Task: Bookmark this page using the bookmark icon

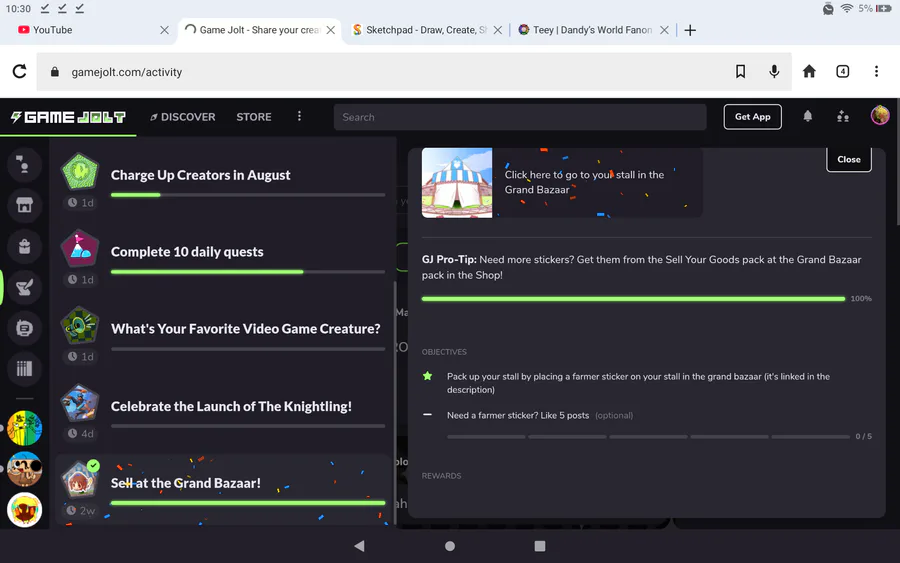Action: pyautogui.click(x=740, y=72)
